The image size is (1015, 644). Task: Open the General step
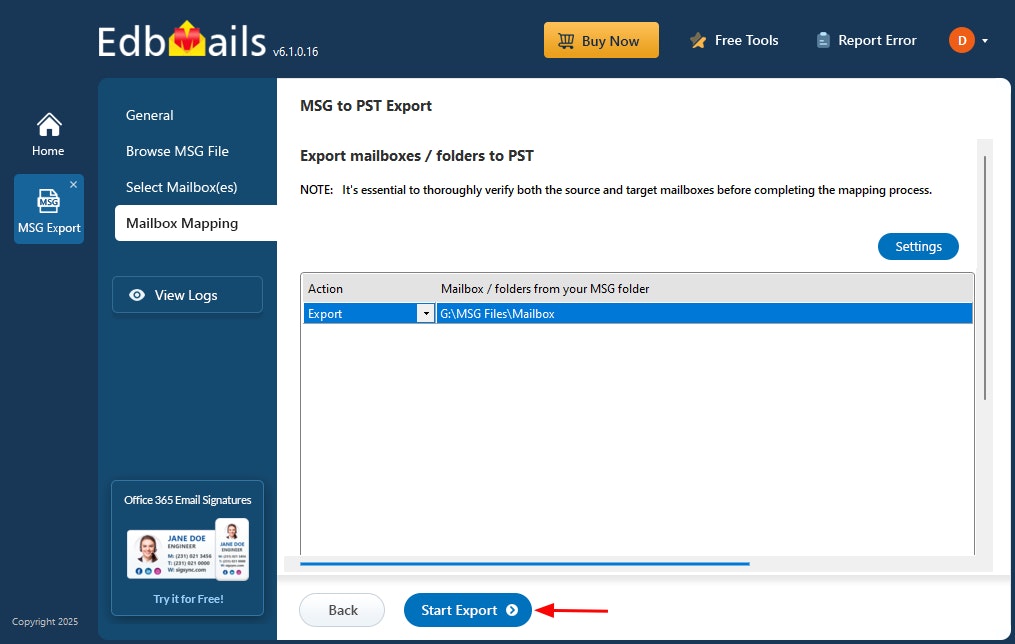click(150, 115)
